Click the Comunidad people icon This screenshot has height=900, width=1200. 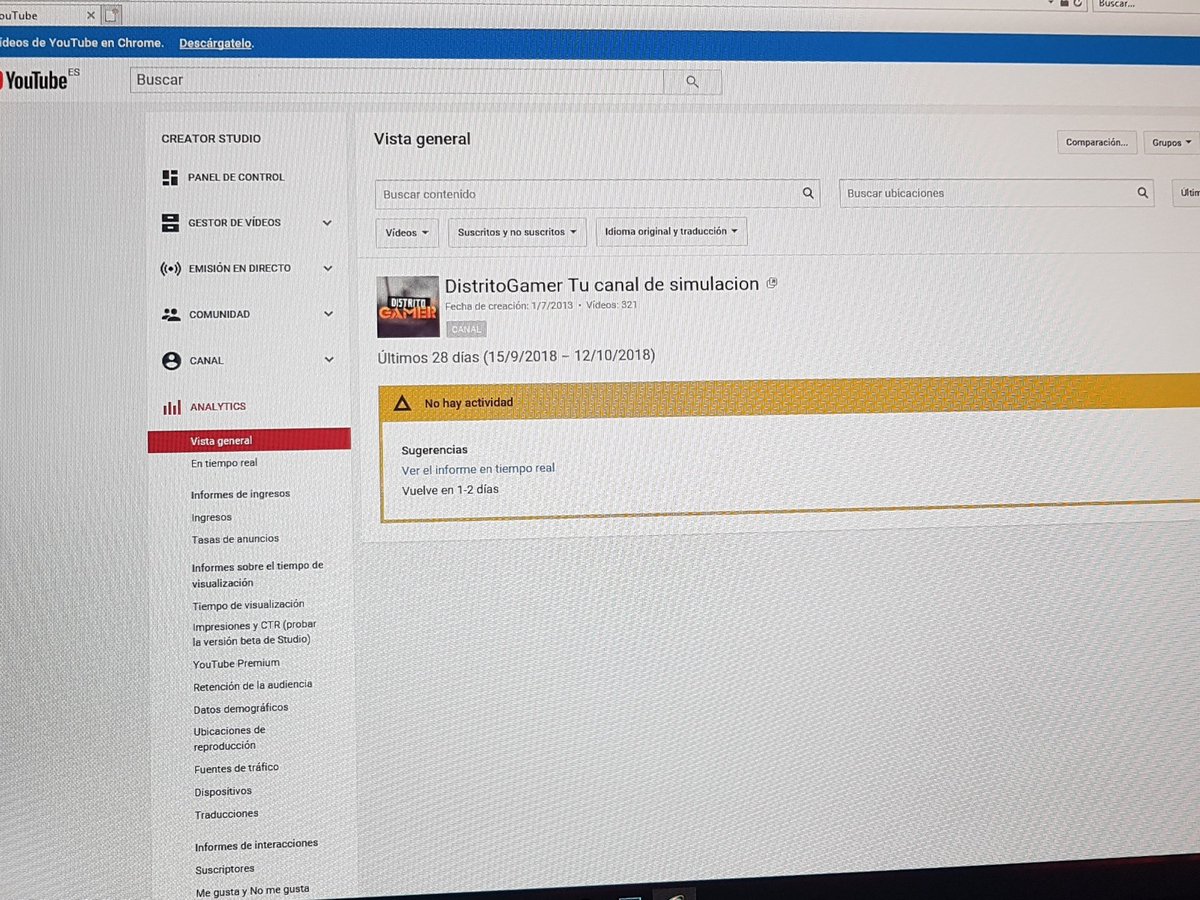click(170, 314)
